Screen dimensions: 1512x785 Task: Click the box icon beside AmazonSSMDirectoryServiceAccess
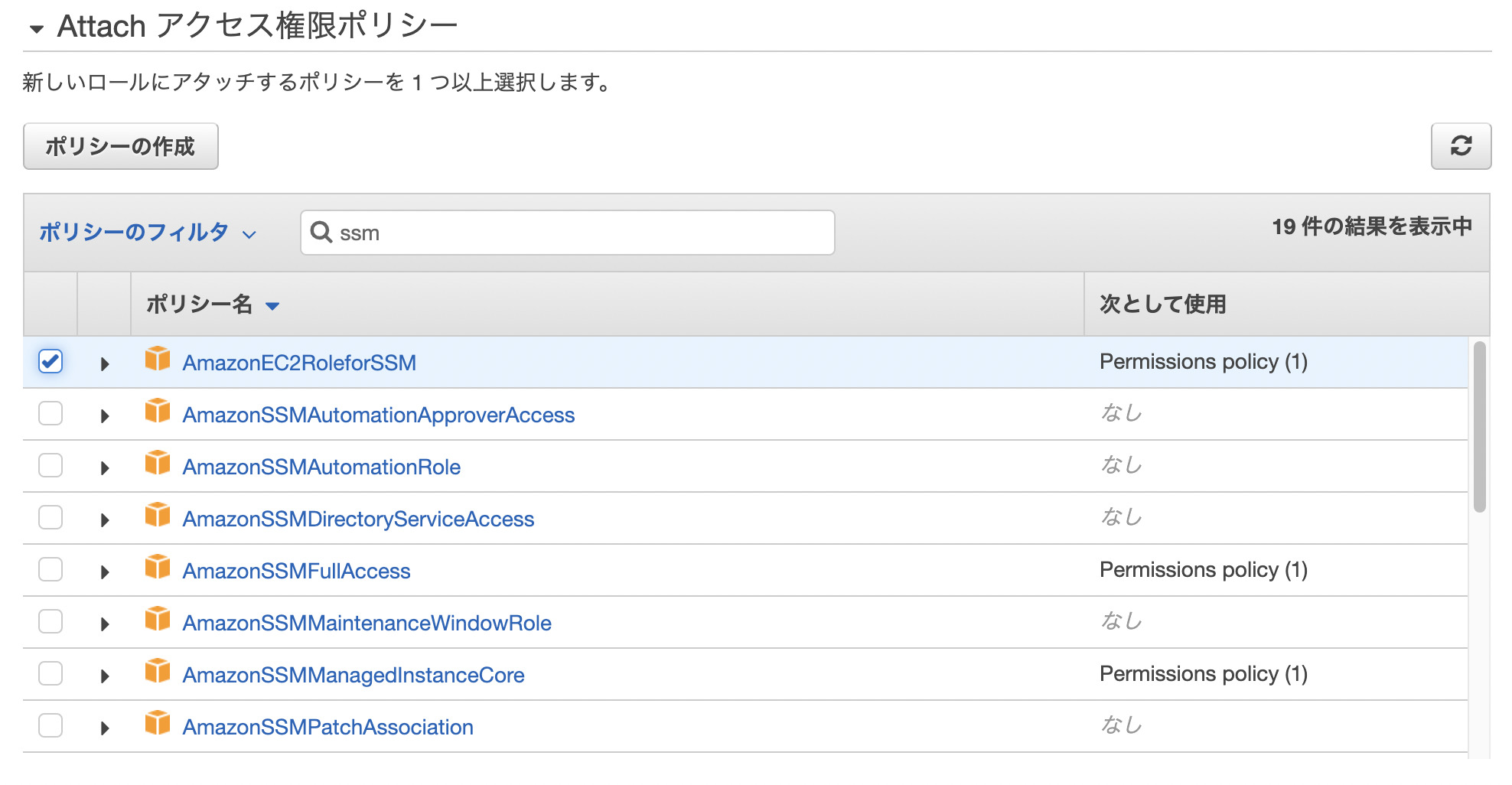tap(158, 515)
